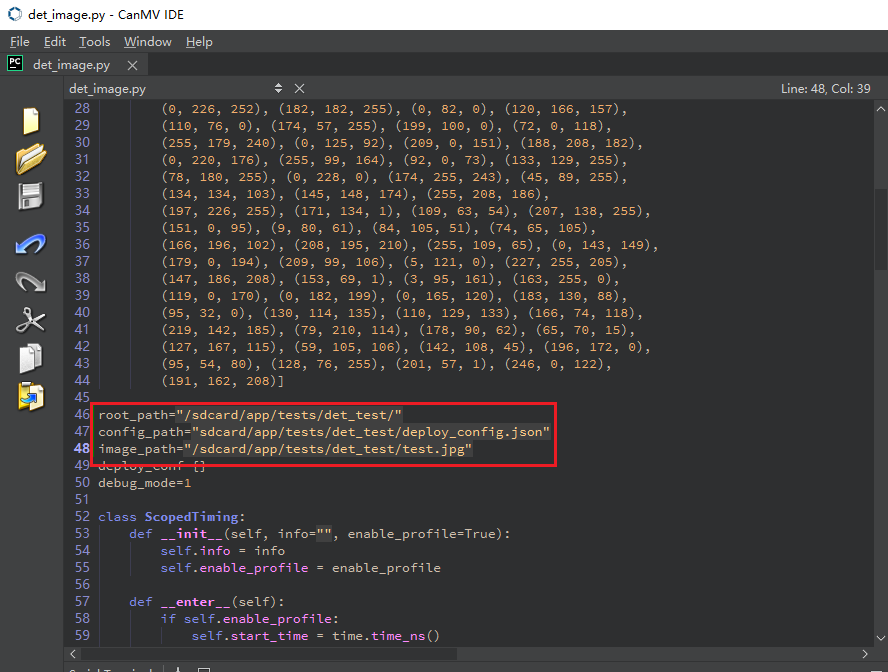
Task: Click self.info = info on line 54
Action: [x=223, y=551]
